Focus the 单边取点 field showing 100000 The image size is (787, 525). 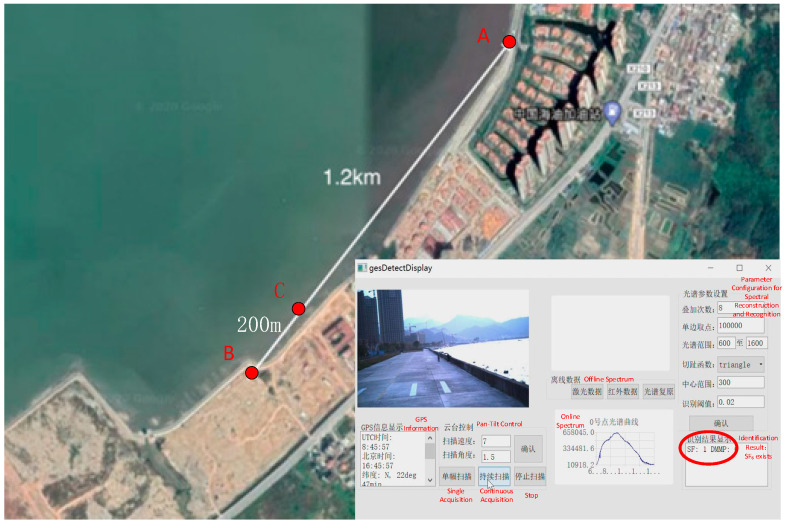pos(741,326)
